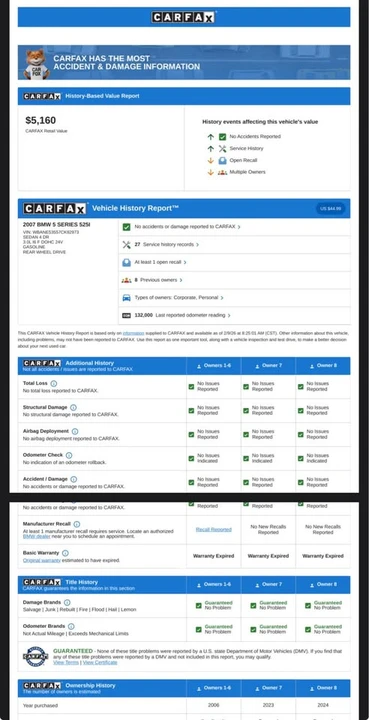Expand chevron after Last reported odometer reading
Image resolution: width=369 pixels, height=720 pixels.
tap(229, 315)
